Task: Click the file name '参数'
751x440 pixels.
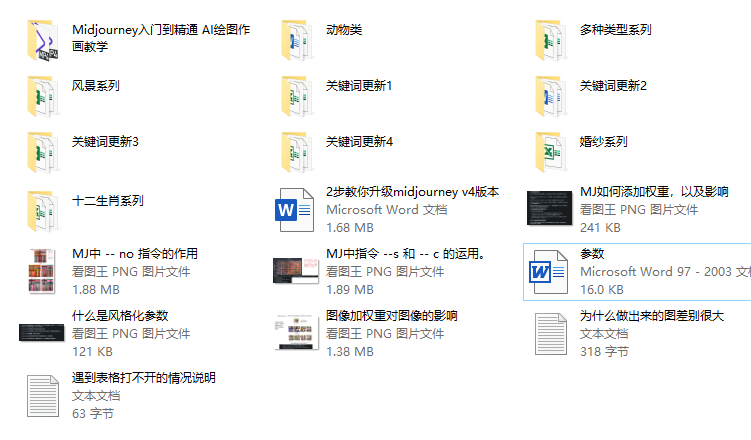Action: 592,254
